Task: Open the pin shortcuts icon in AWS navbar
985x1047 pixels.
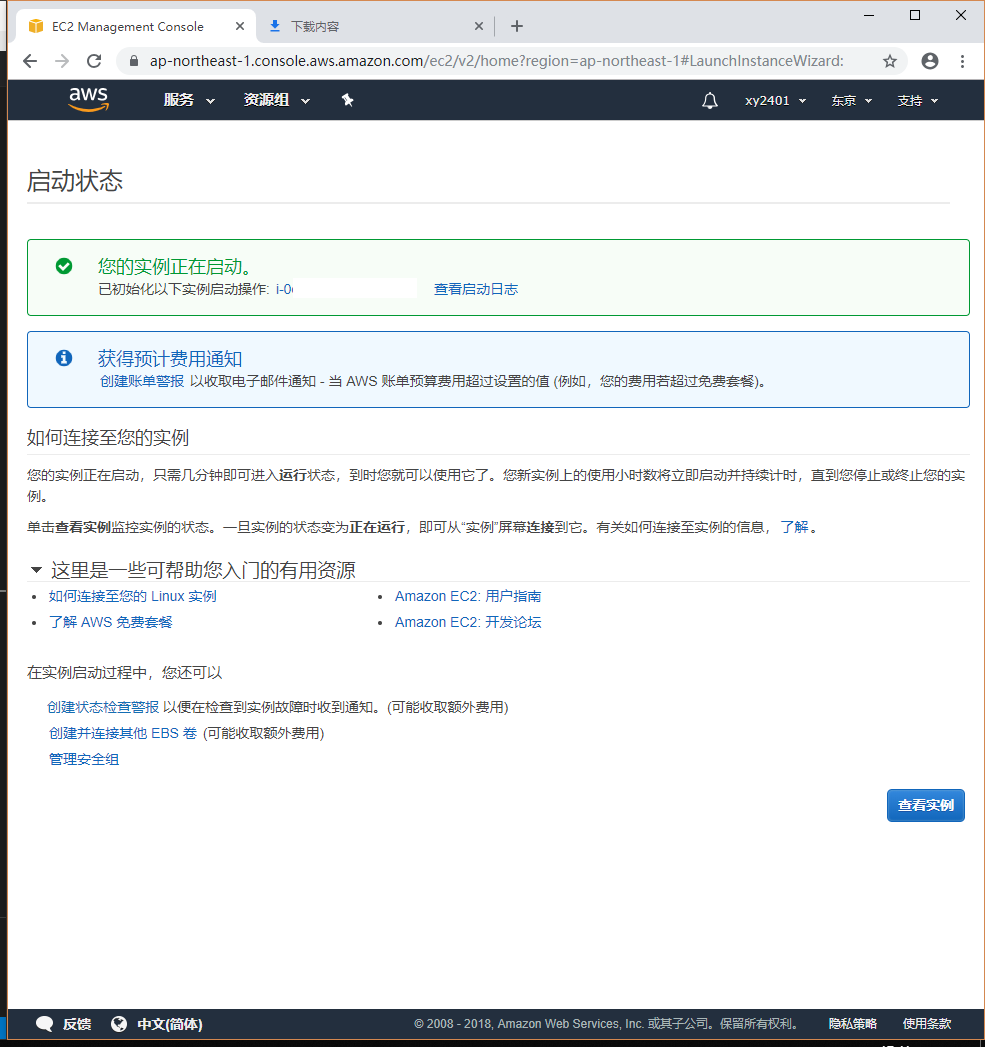Action: (347, 100)
